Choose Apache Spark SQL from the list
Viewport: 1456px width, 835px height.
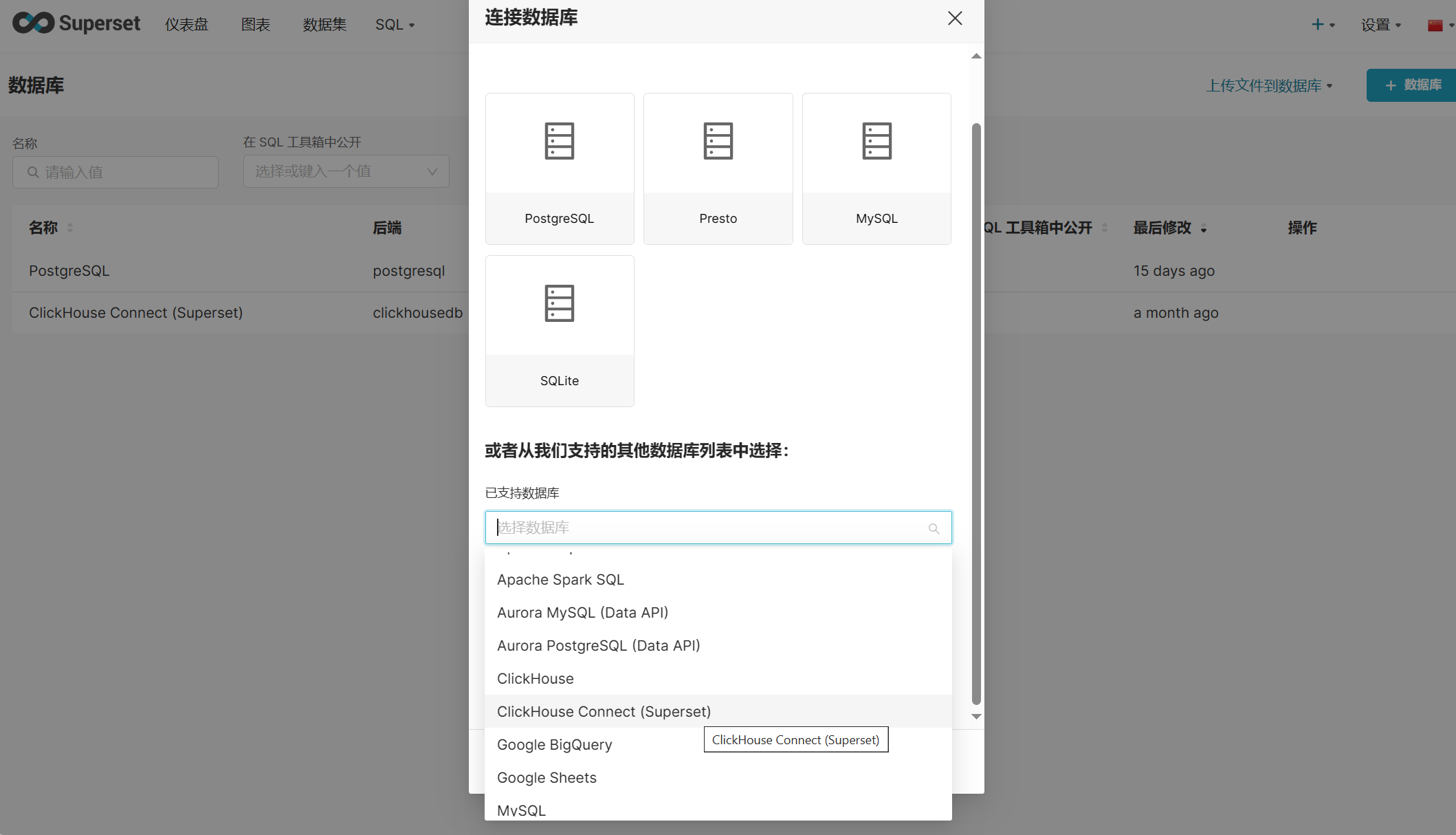click(x=718, y=579)
